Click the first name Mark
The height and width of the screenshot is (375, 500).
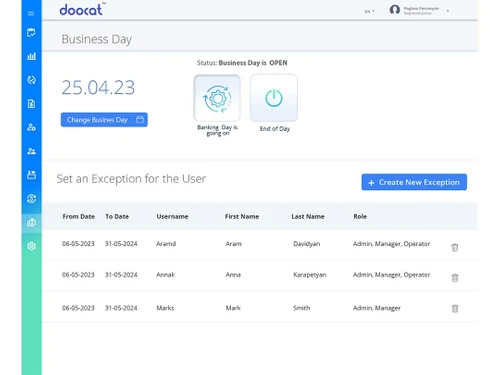coord(233,308)
